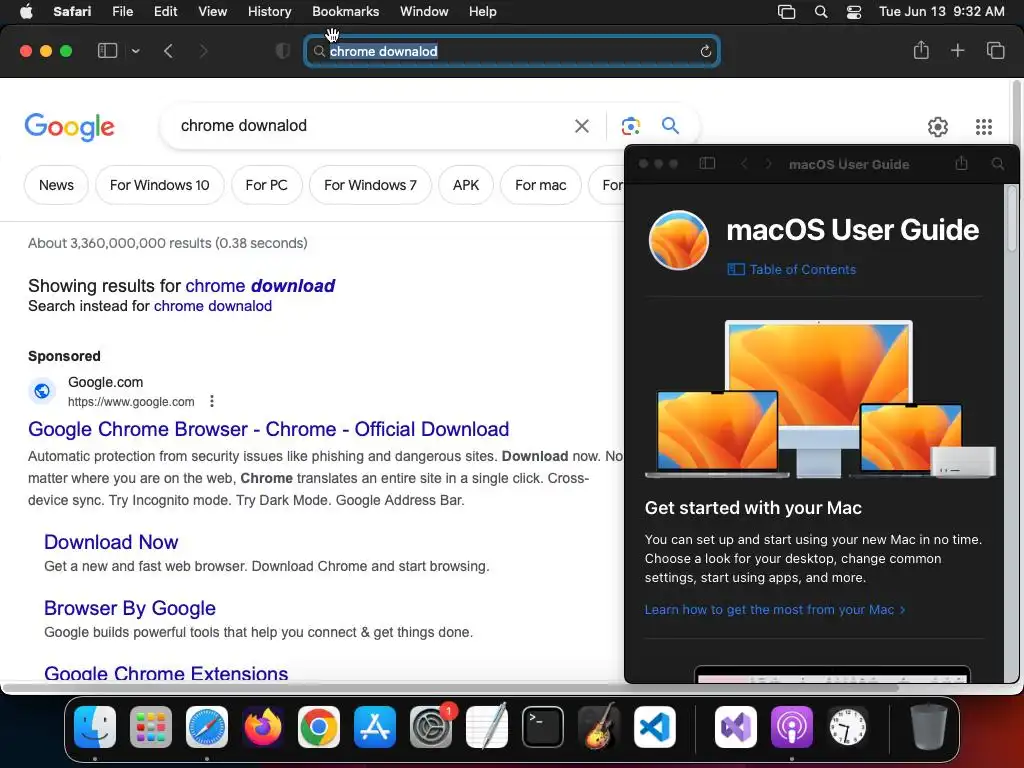
Task: Open the Trash in the Dock
Action: [x=929, y=727]
